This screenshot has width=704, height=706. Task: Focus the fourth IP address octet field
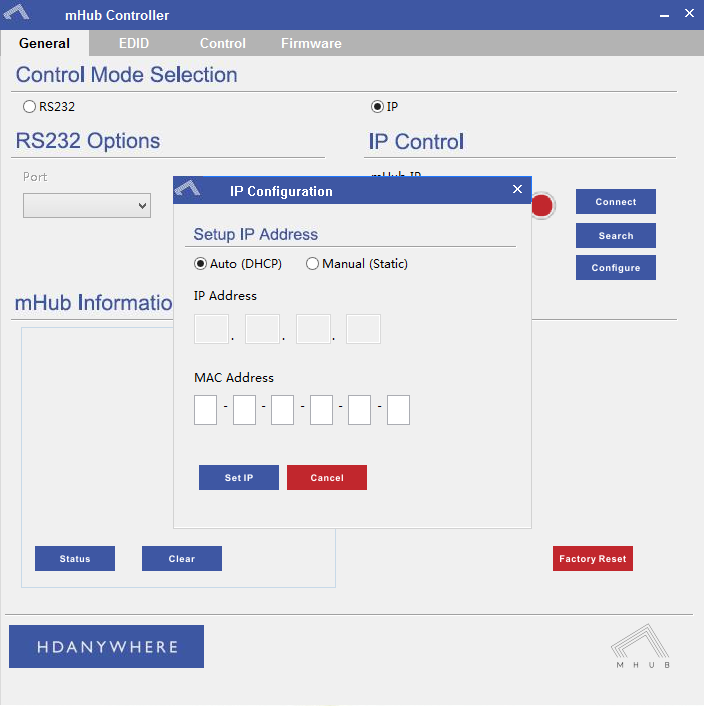pos(363,329)
